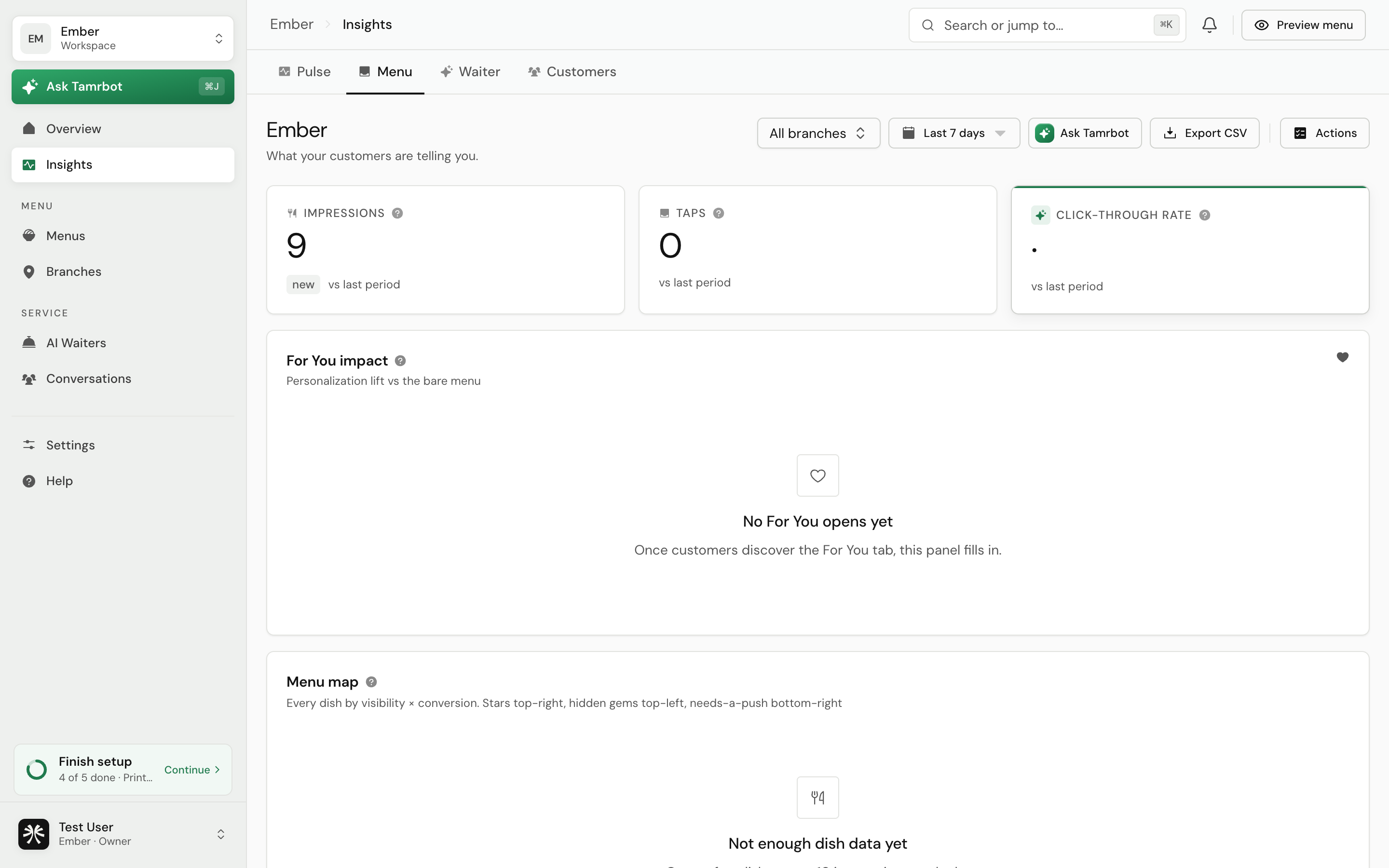The image size is (1389, 868).
Task: Open AI Waiters in the sidebar
Action: 123,343
